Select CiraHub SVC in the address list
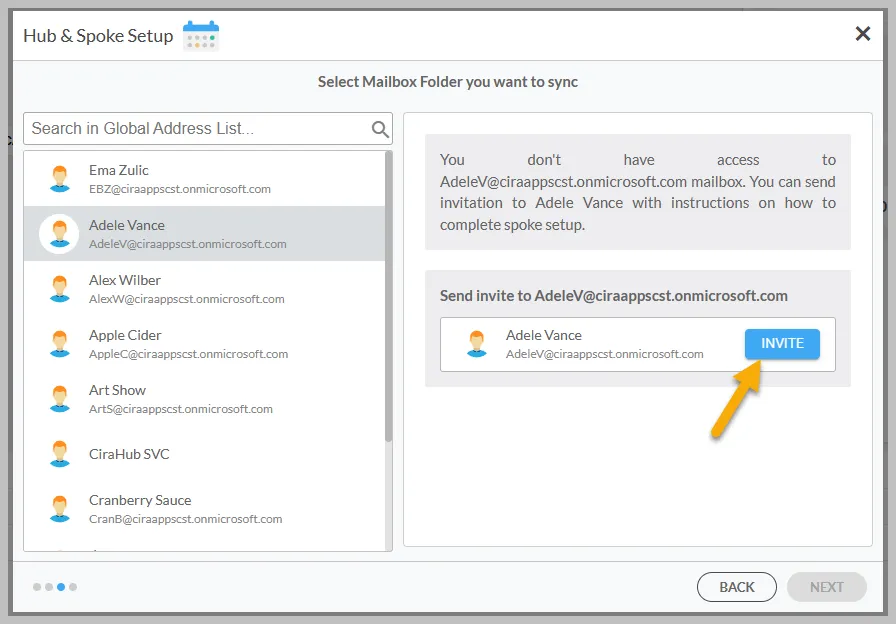 pos(205,454)
